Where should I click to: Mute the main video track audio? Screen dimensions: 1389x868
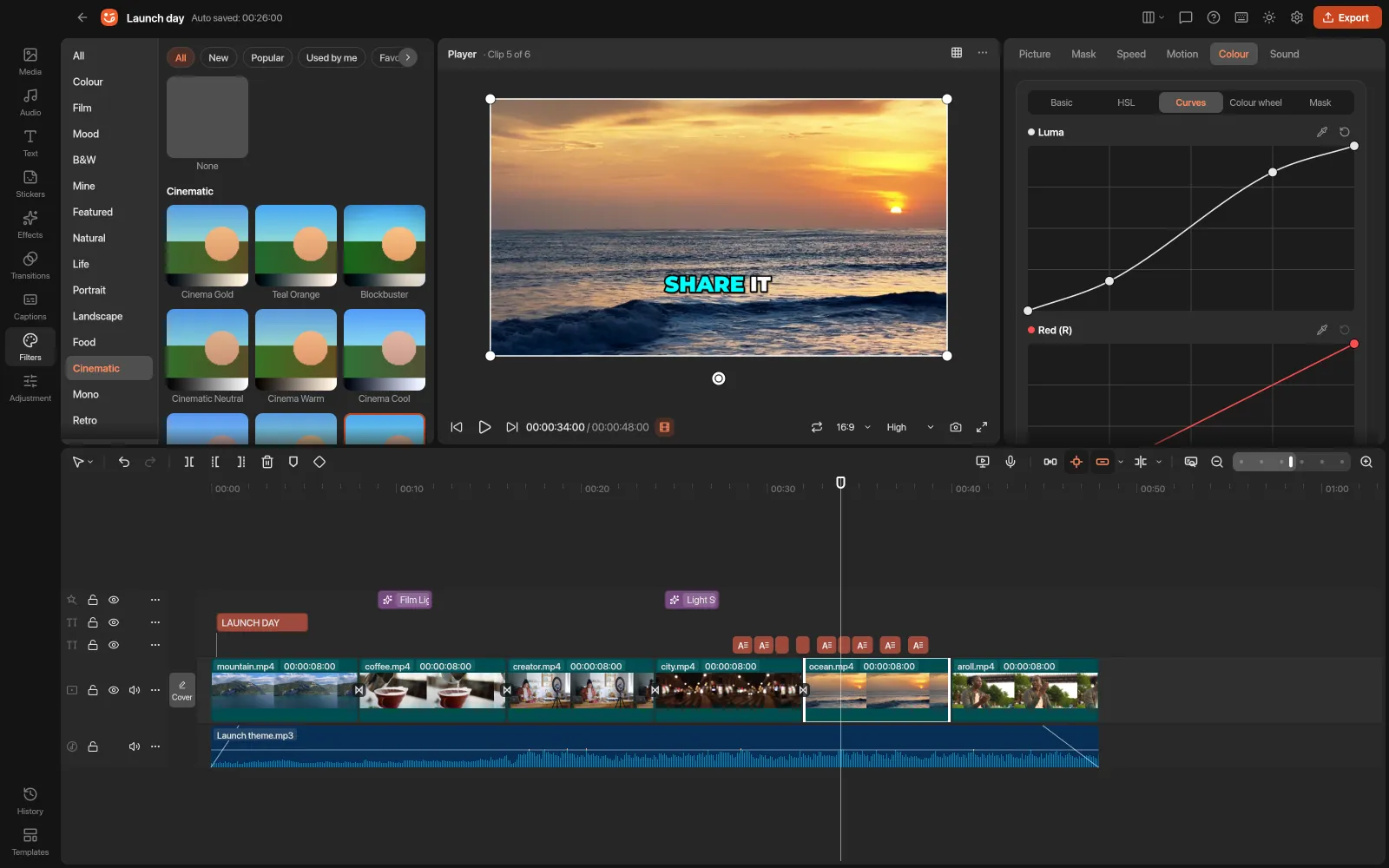click(x=135, y=690)
